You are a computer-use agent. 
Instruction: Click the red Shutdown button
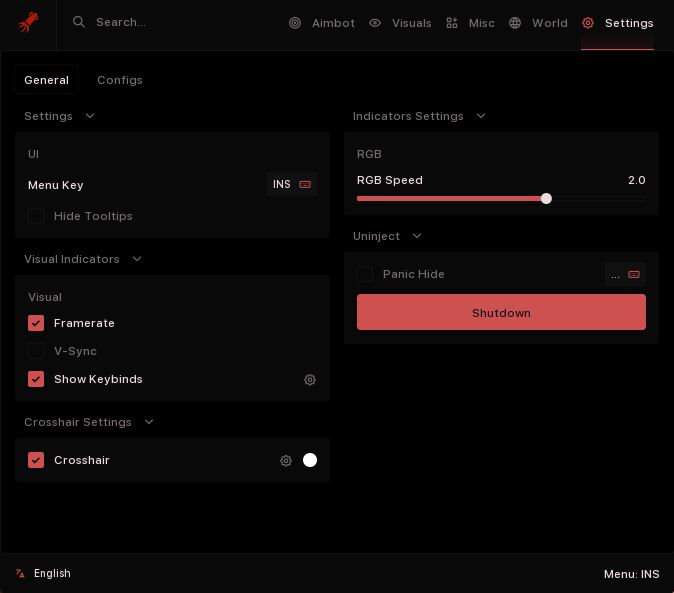point(501,312)
